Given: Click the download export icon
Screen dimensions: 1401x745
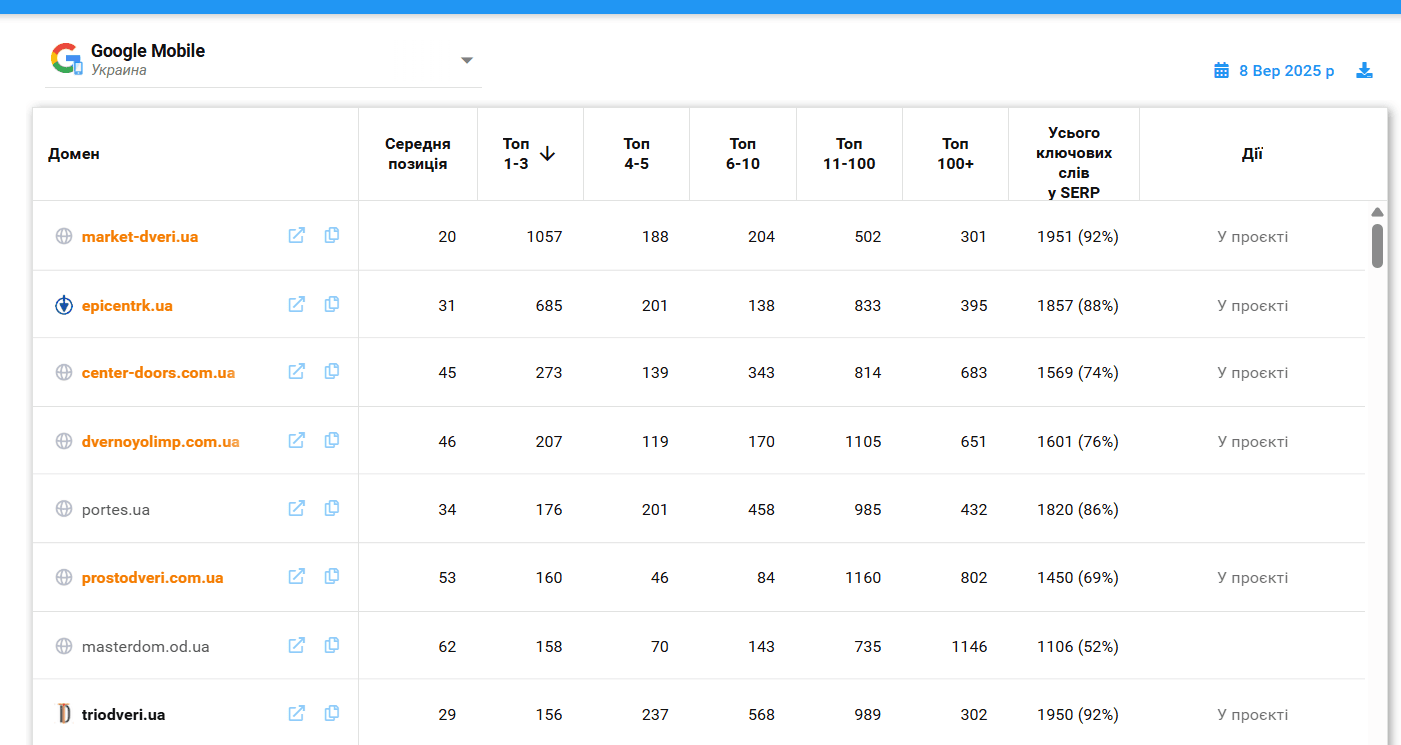Looking at the screenshot, I should pos(1365,70).
